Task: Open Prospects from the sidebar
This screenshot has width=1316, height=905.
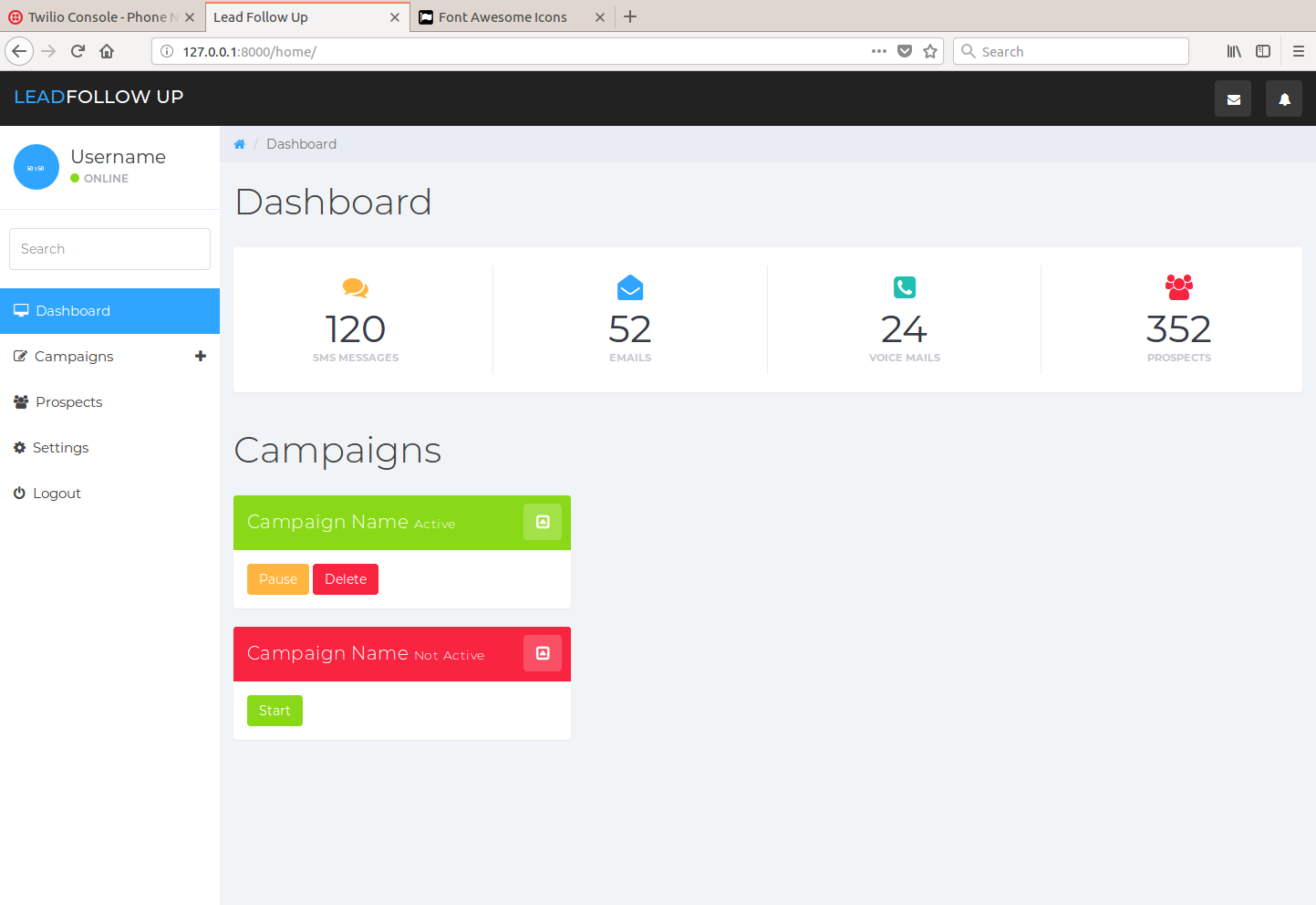Action: [x=68, y=402]
